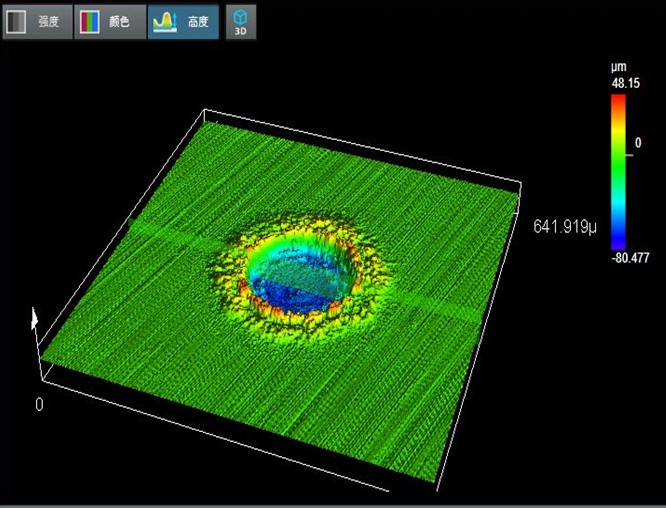Click the height color scale bar
The image size is (666, 508).
pyautogui.click(x=618, y=170)
